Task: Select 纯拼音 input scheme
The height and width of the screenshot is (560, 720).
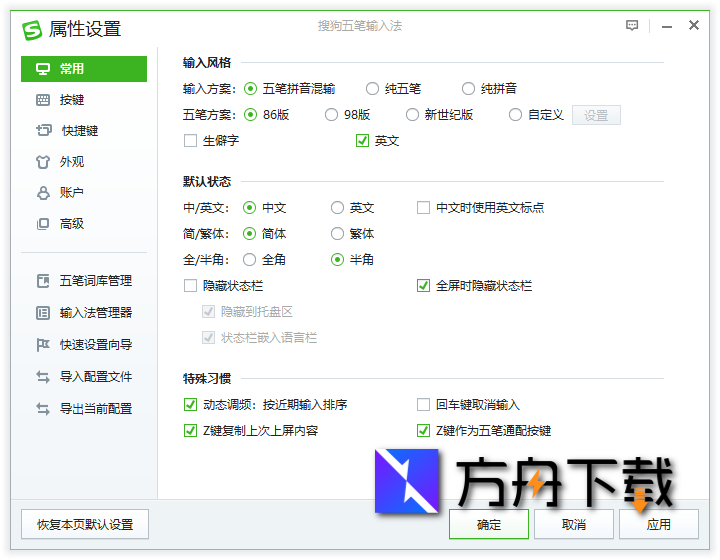Action: click(x=468, y=89)
